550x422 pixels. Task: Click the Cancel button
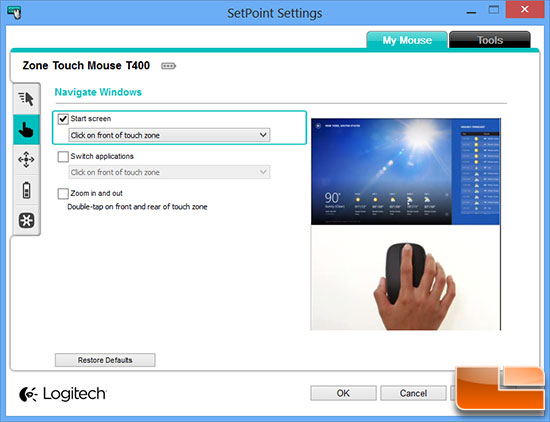click(413, 393)
